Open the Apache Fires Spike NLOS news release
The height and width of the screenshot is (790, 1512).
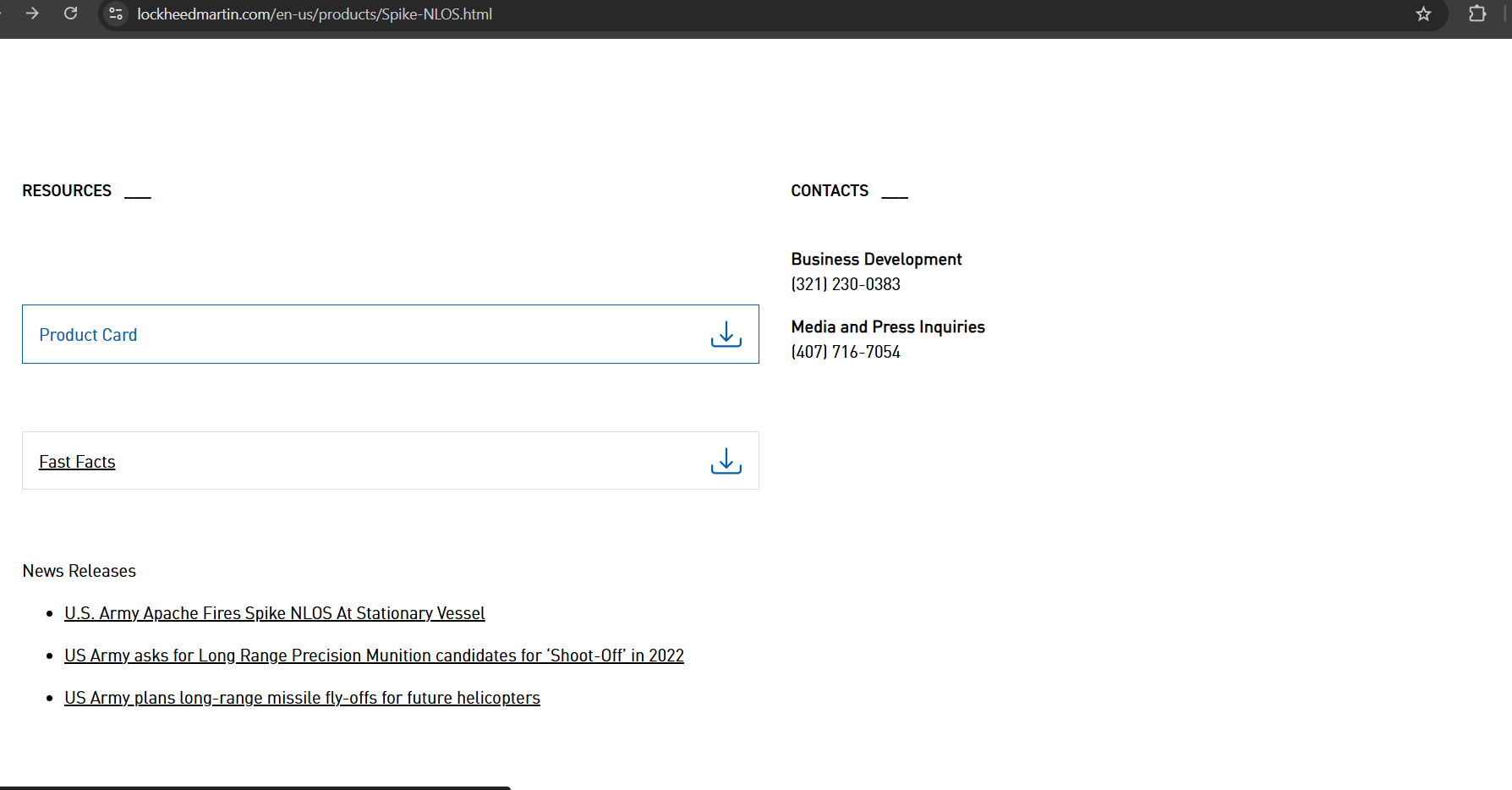pyautogui.click(x=274, y=613)
